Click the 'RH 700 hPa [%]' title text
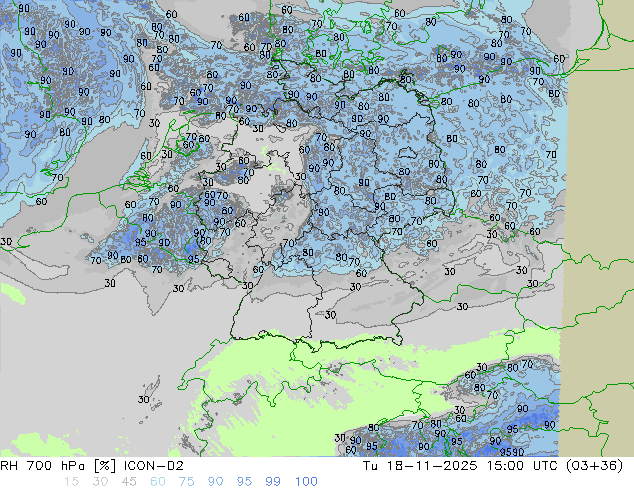 (58, 466)
